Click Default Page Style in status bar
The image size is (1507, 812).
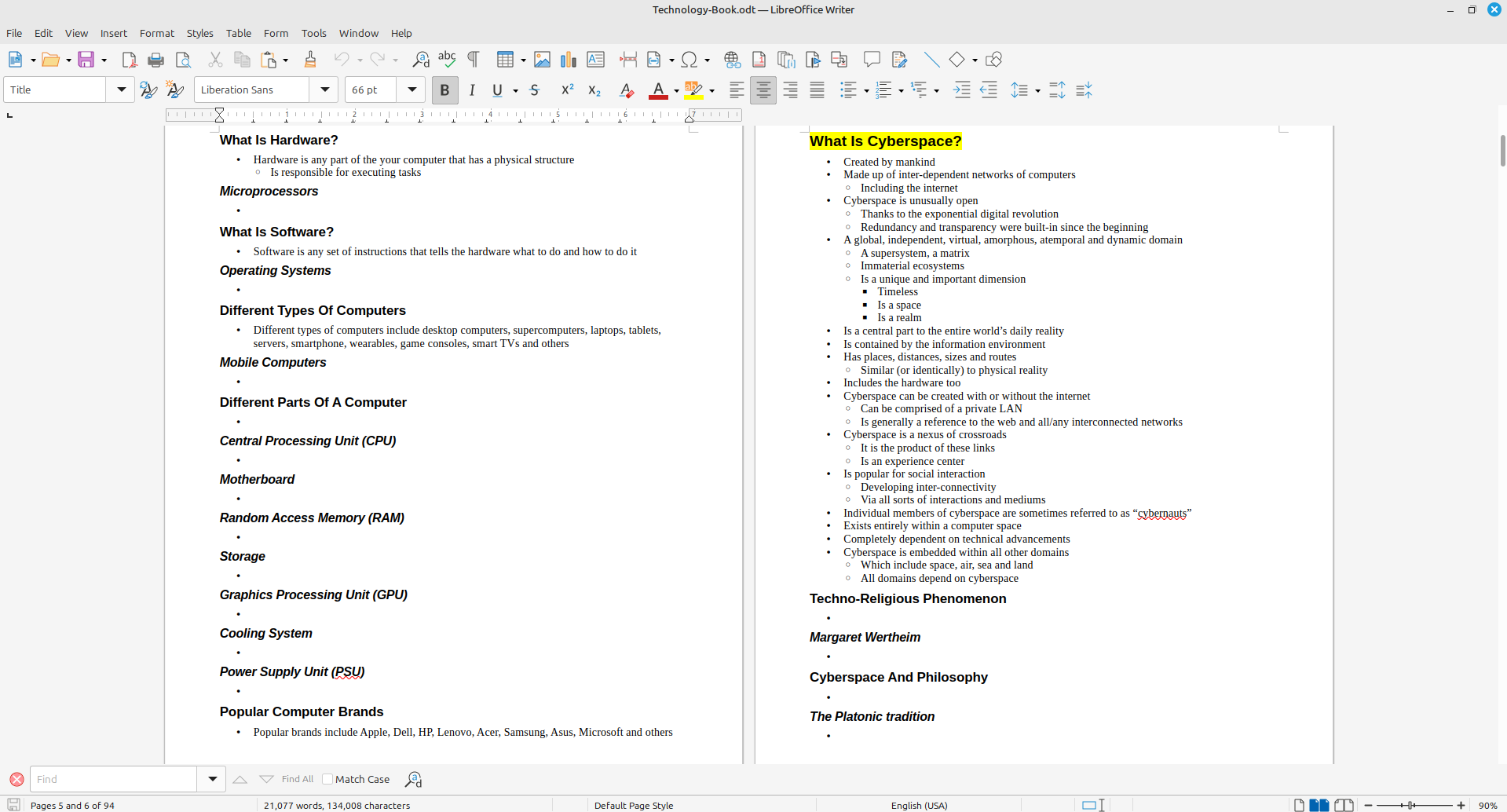click(634, 805)
